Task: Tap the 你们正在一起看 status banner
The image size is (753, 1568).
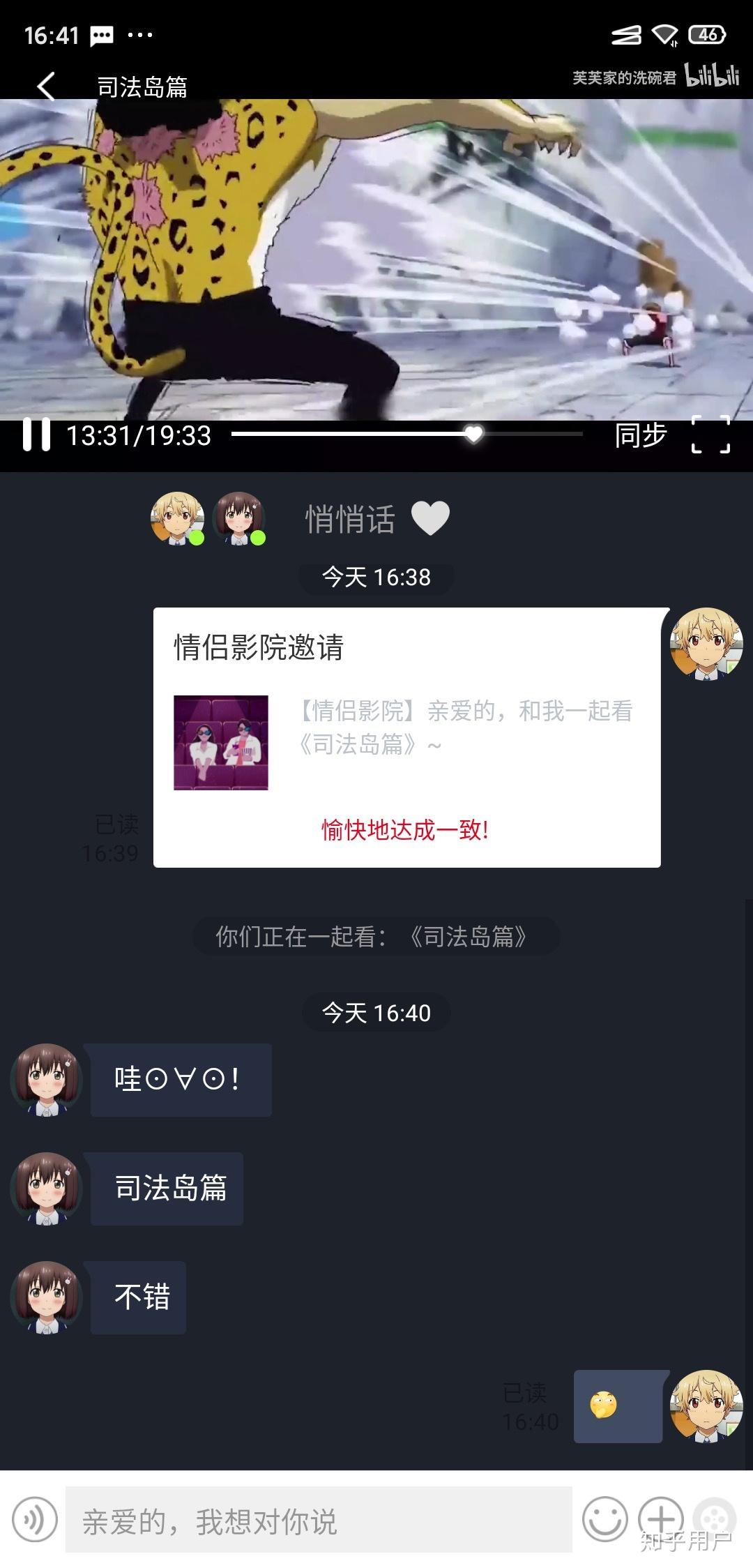Action: pyautogui.click(x=376, y=936)
